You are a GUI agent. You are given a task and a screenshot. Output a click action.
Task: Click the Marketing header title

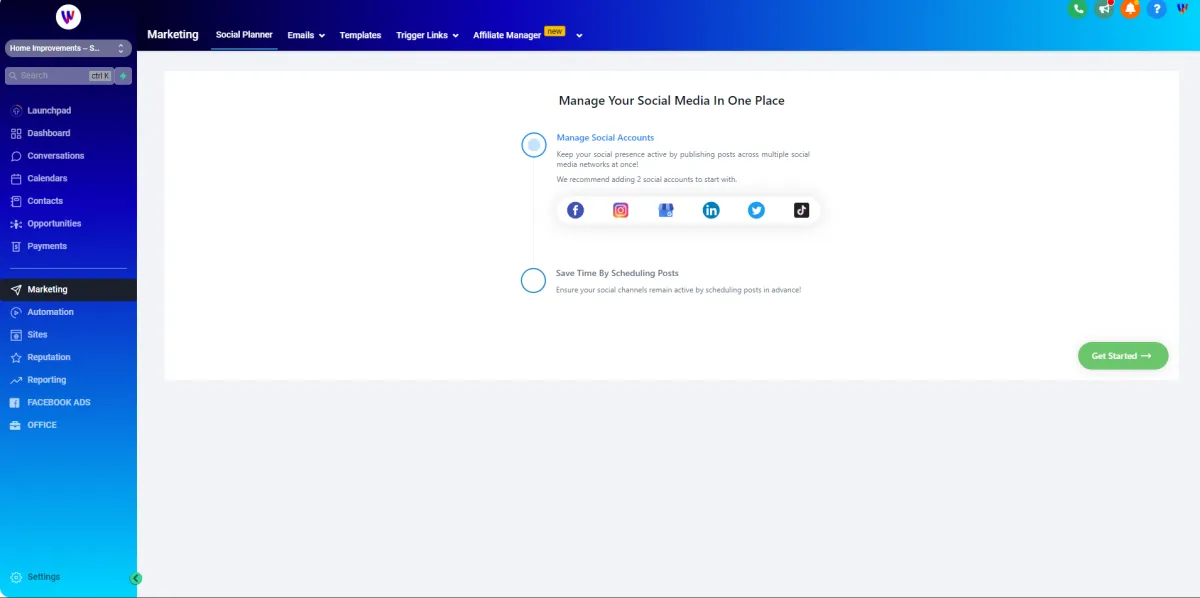173,34
